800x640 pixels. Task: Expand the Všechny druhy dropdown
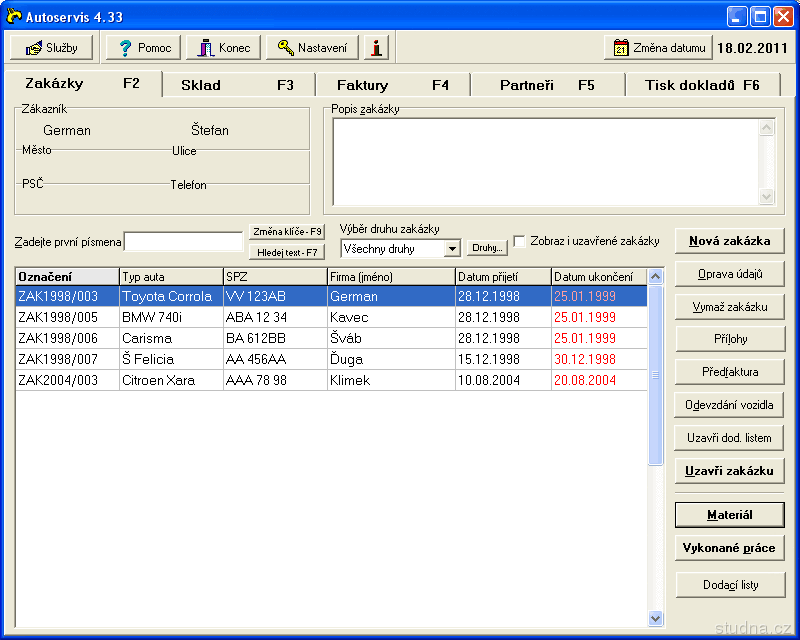[452, 248]
